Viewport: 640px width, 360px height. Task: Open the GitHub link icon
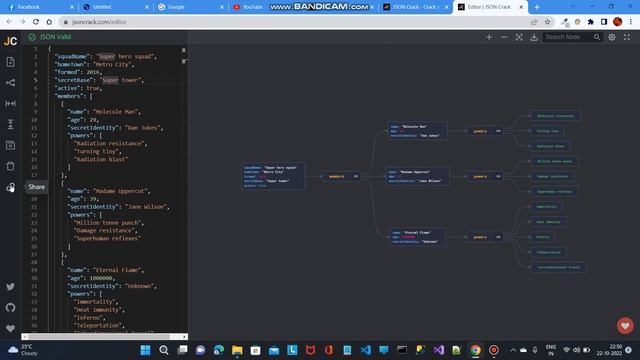point(11,307)
